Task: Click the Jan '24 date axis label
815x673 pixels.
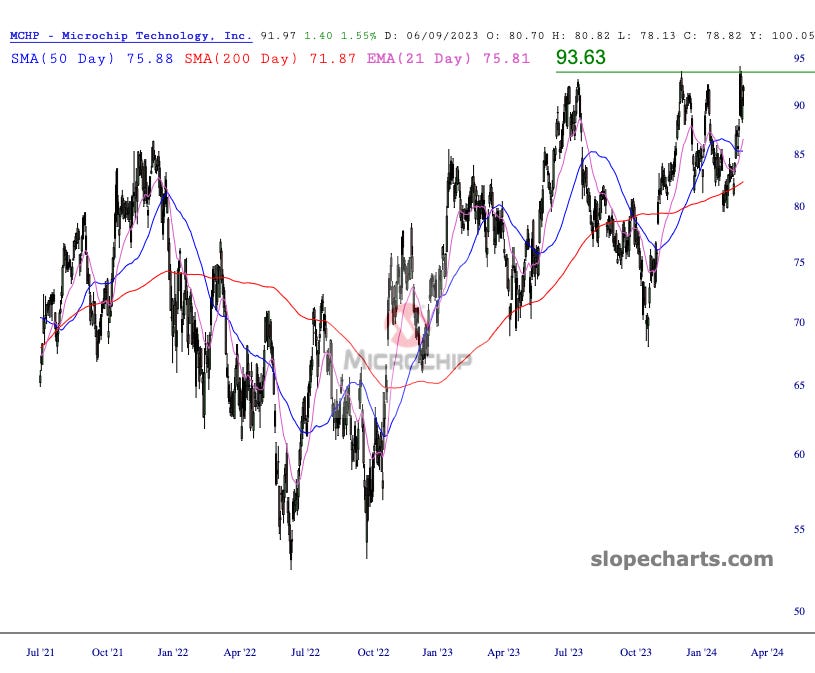Action: click(x=701, y=652)
